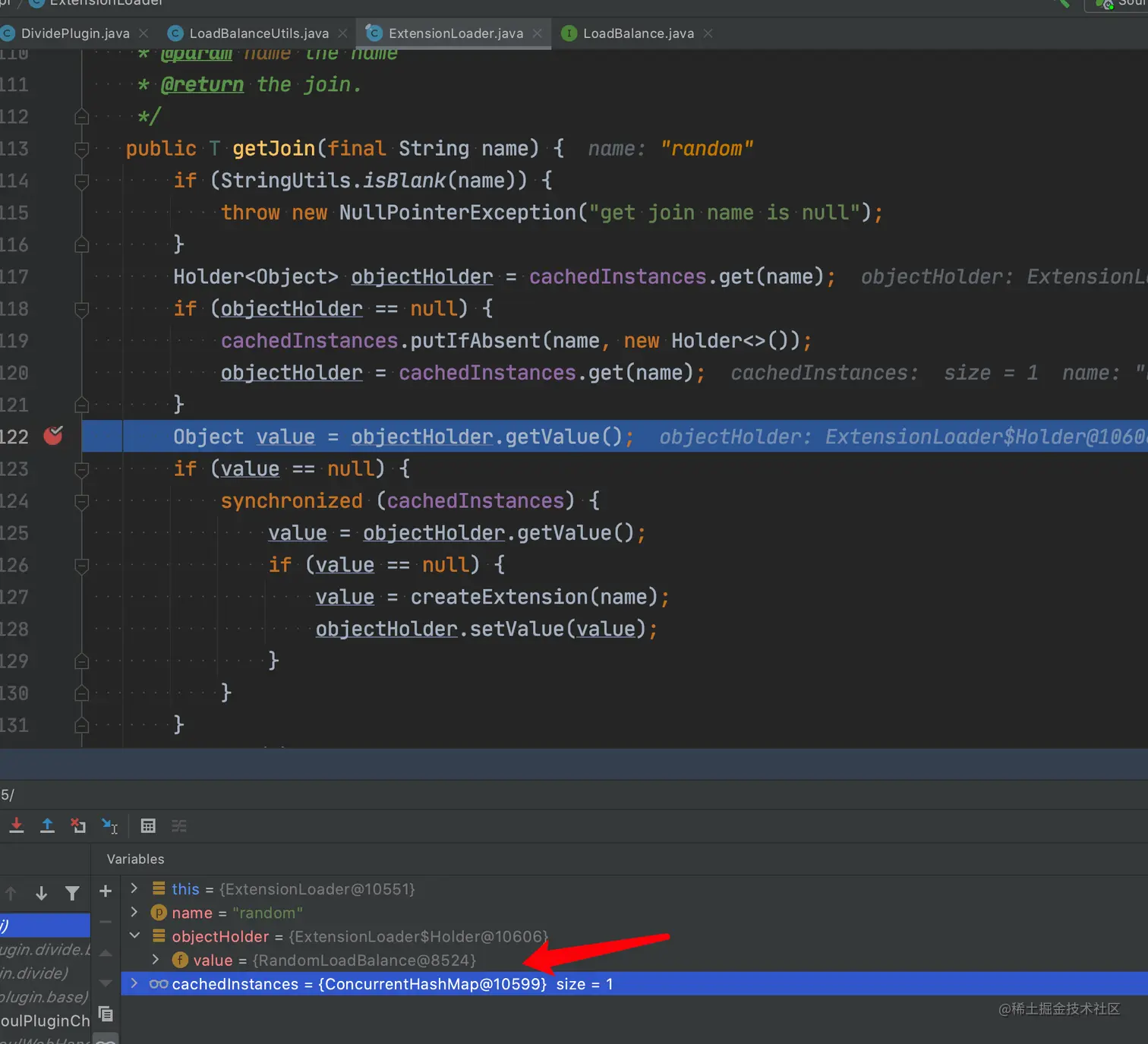The height and width of the screenshot is (1044, 1148).
Task: Select the Variables panel header
Action: (x=135, y=859)
